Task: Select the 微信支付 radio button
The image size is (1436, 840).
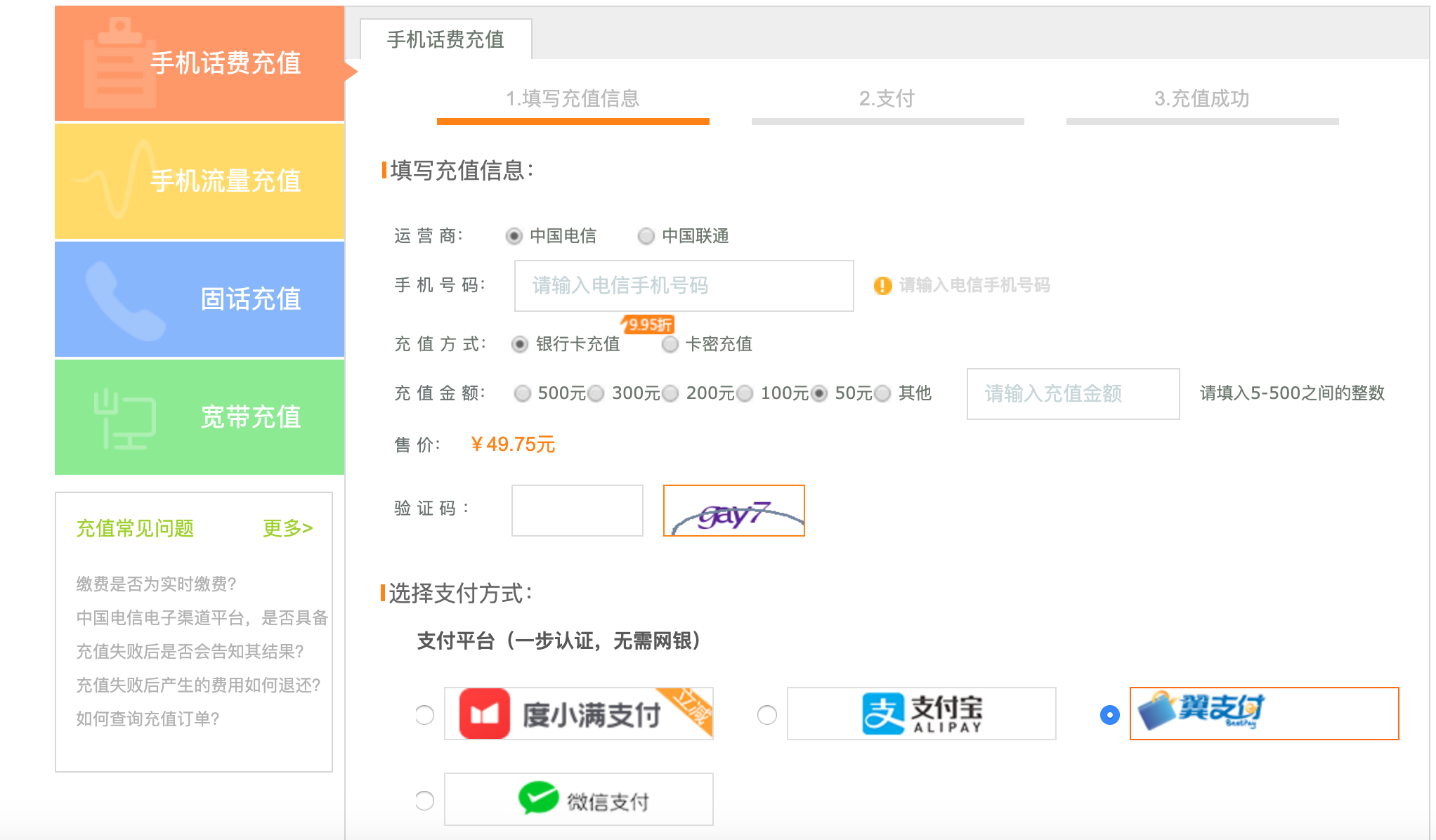Action: pos(424,801)
